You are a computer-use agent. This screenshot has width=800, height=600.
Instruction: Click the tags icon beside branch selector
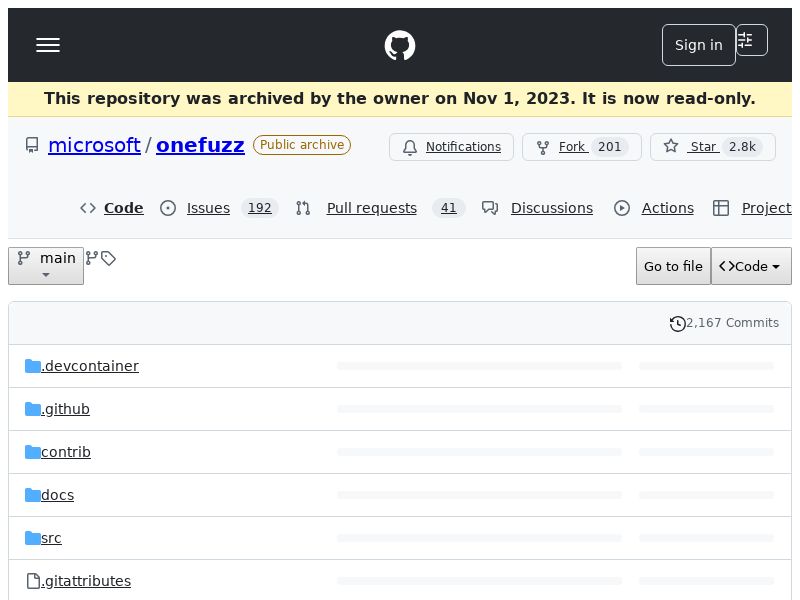coord(109,258)
